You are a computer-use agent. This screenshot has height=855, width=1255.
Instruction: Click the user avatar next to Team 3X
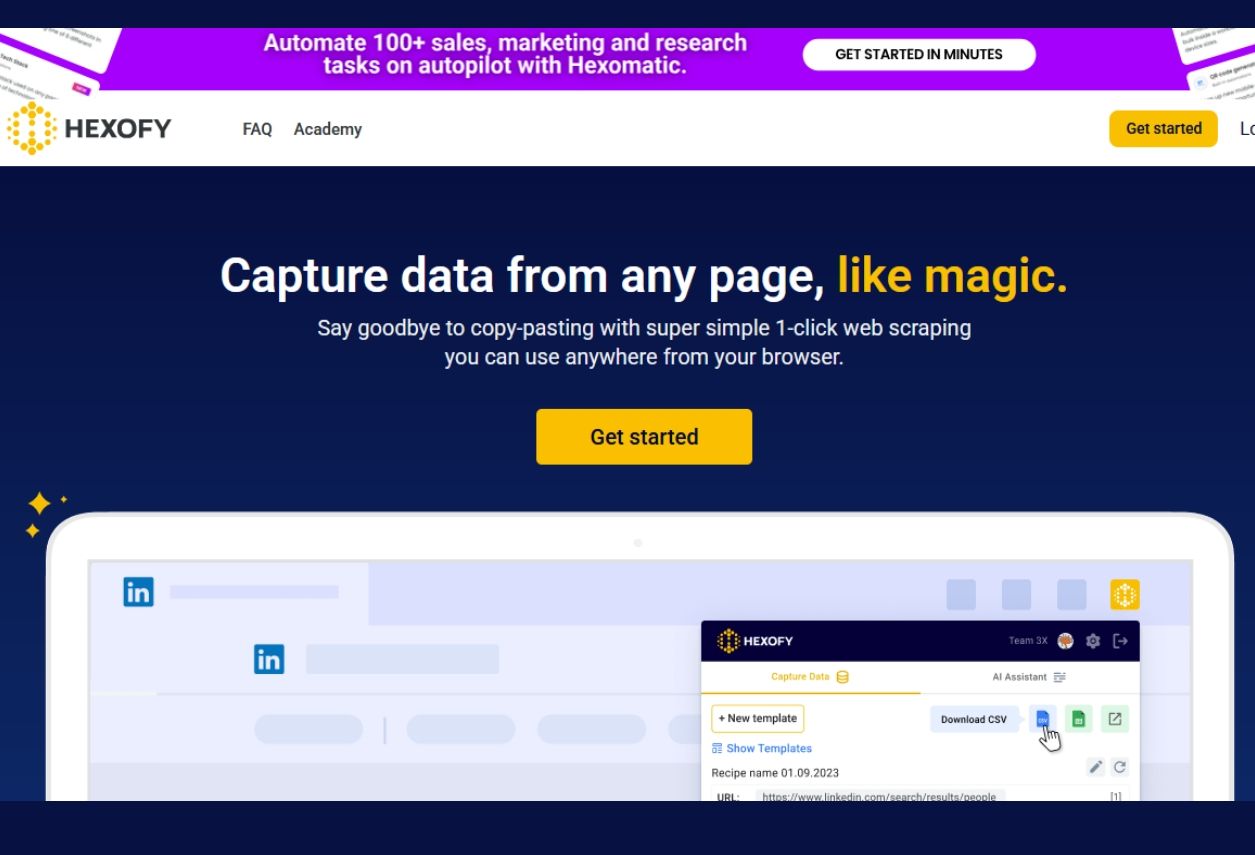tap(1065, 641)
